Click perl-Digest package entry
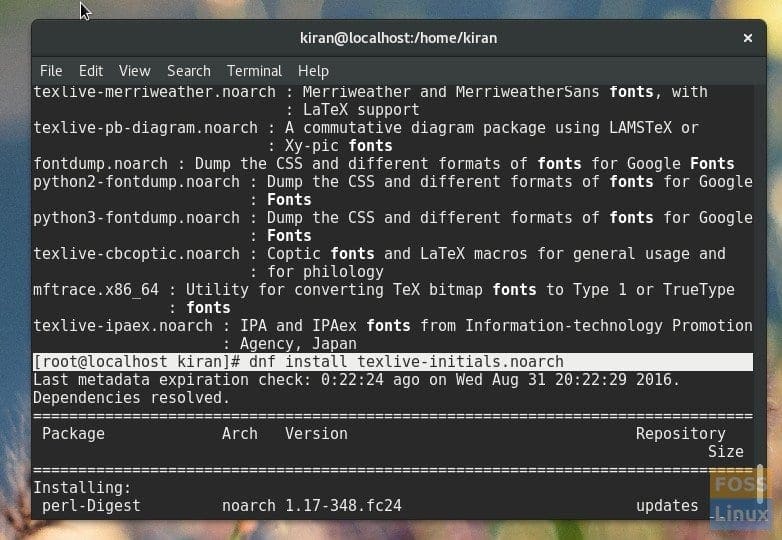The width and height of the screenshot is (782, 540). pyautogui.click(x=91, y=506)
